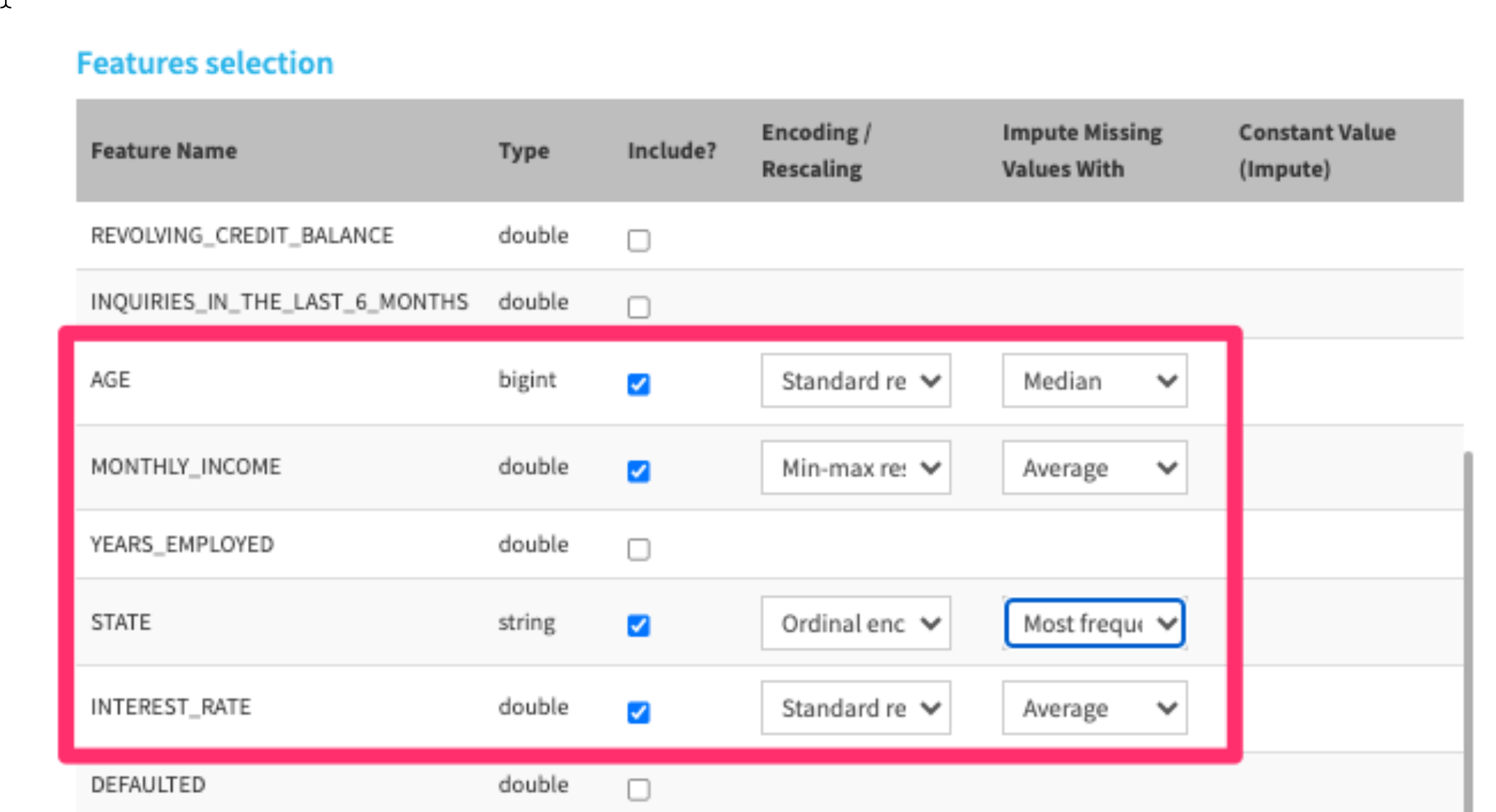
Task: Open MONTHLY_INCOME Min-max rescaling dropdown
Action: 855,467
